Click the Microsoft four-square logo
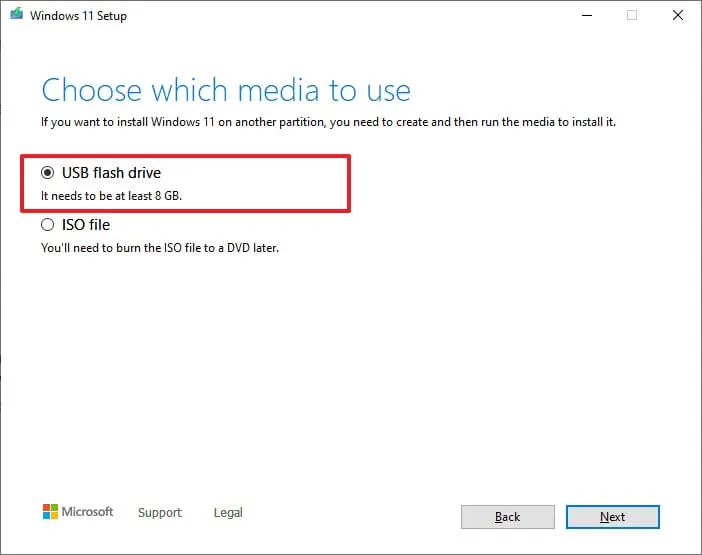The width and height of the screenshot is (702, 555). (50, 512)
